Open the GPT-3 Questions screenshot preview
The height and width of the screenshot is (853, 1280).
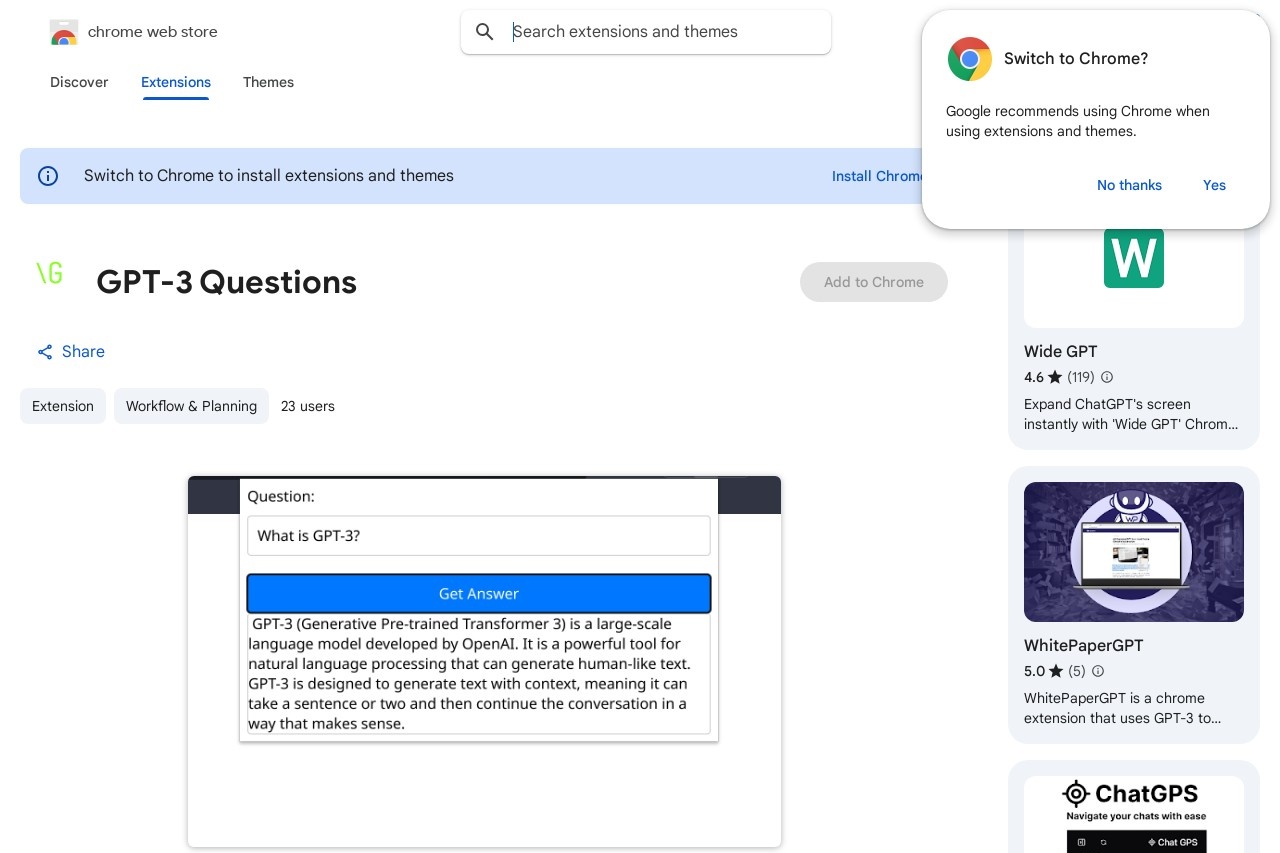pyautogui.click(x=484, y=661)
